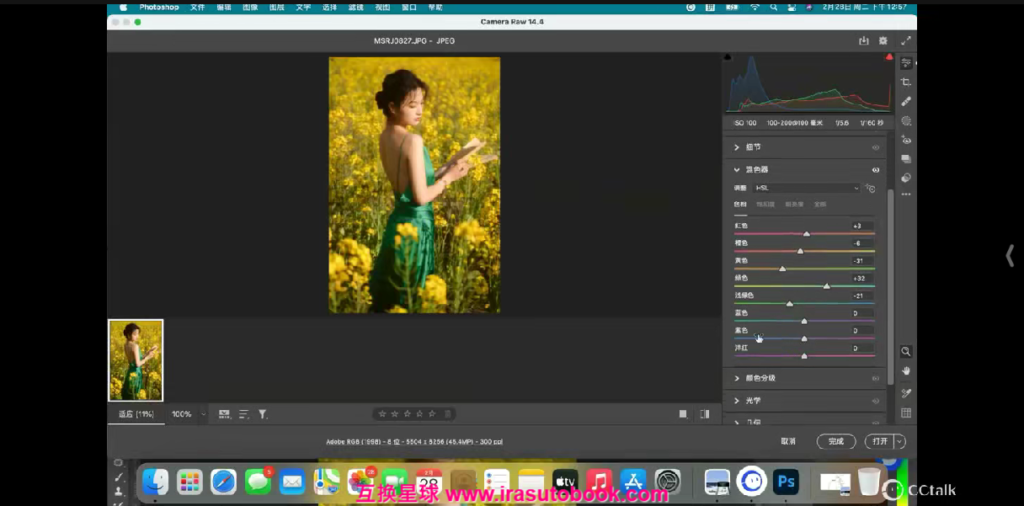Open the filmstrip options icon
Screen dimensions: 1024x506
coord(225,414)
